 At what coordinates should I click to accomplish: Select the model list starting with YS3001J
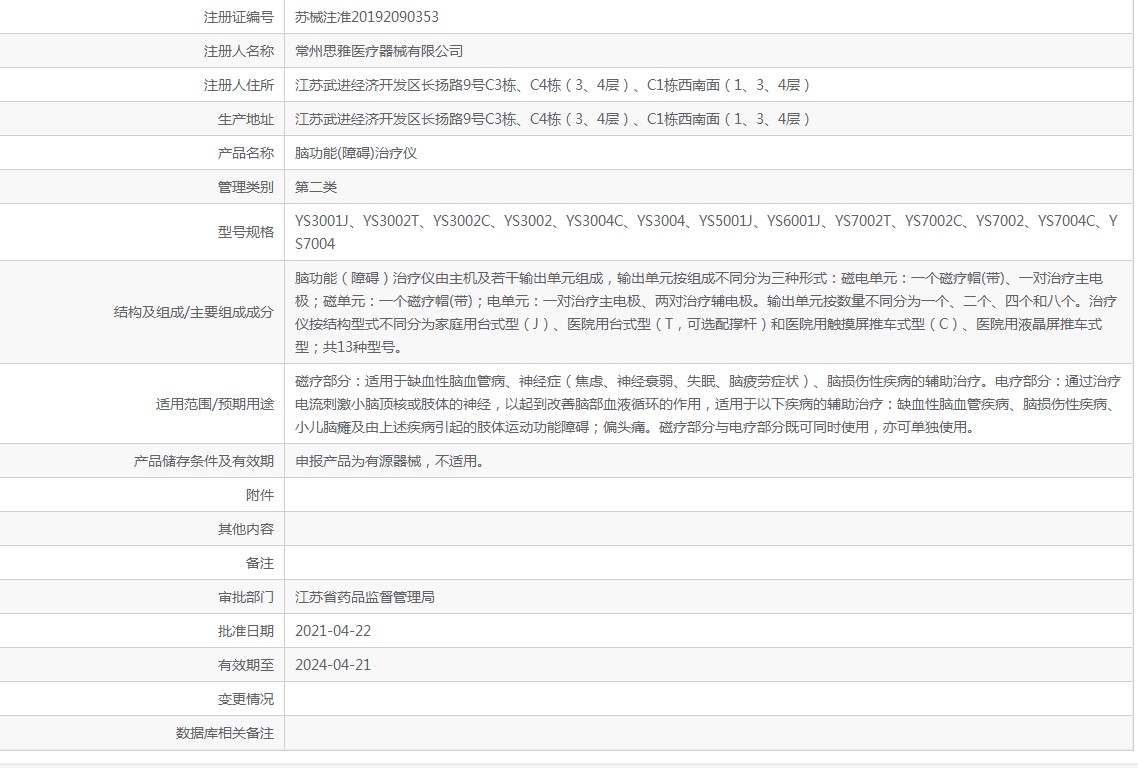click(x=706, y=232)
